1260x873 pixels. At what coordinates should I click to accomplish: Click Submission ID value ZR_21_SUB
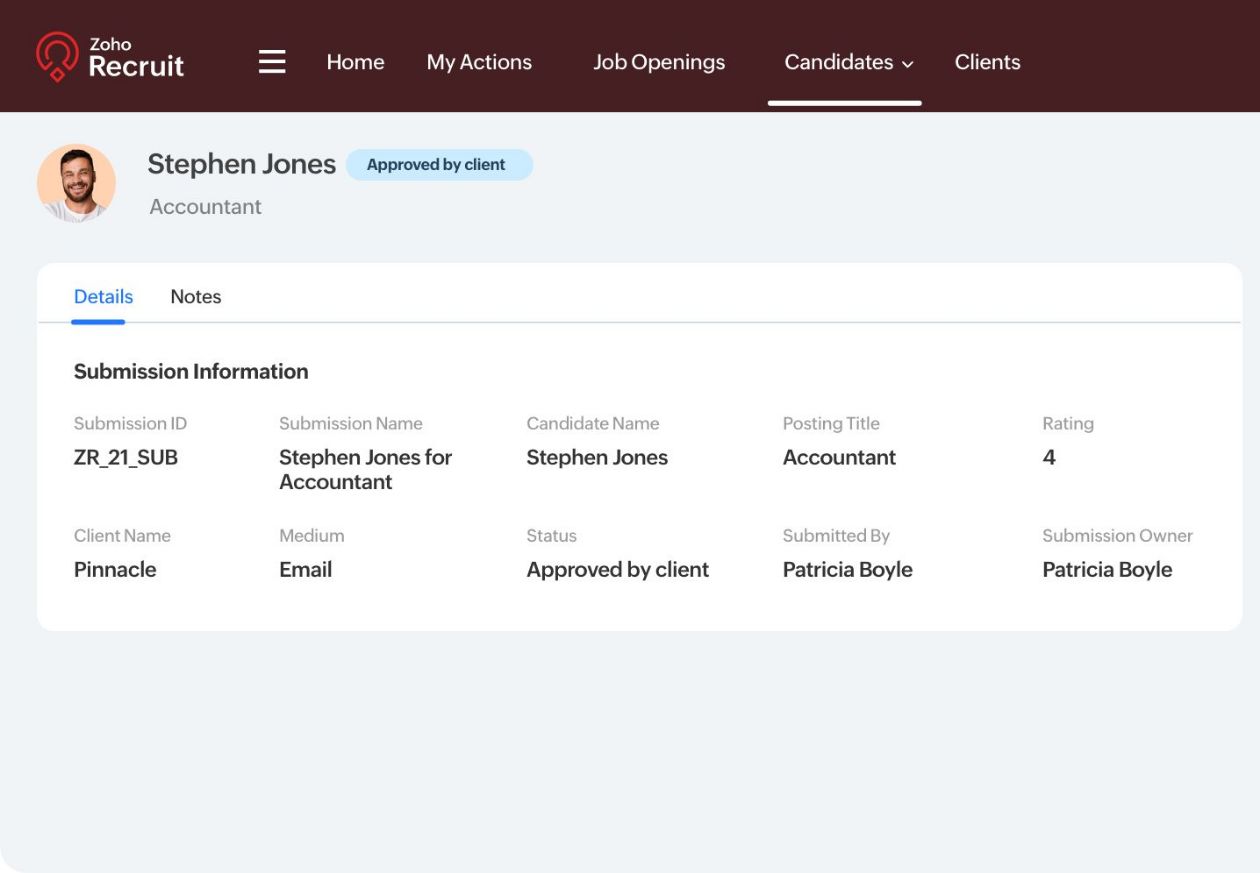[x=126, y=458]
